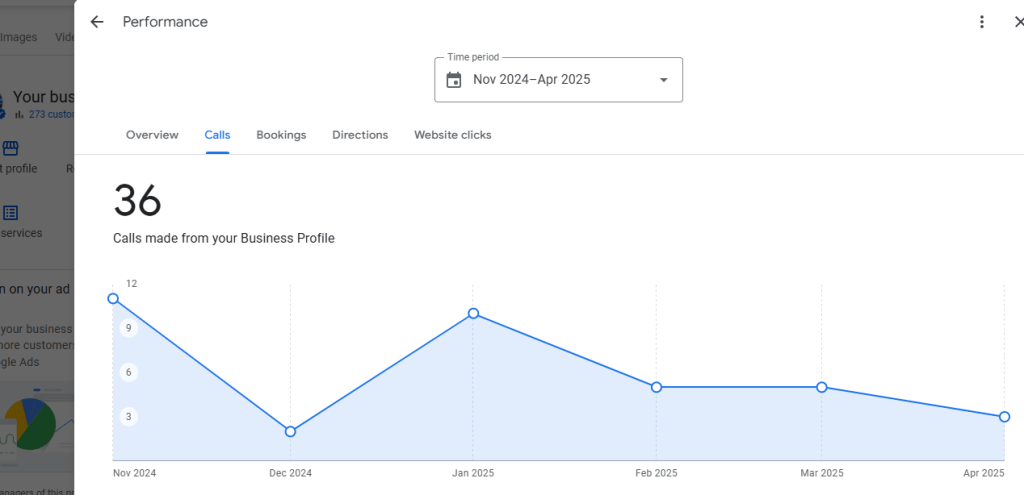Select the Feb 2025 chart data point
Viewport: 1024px width, 495px height.
click(656, 387)
